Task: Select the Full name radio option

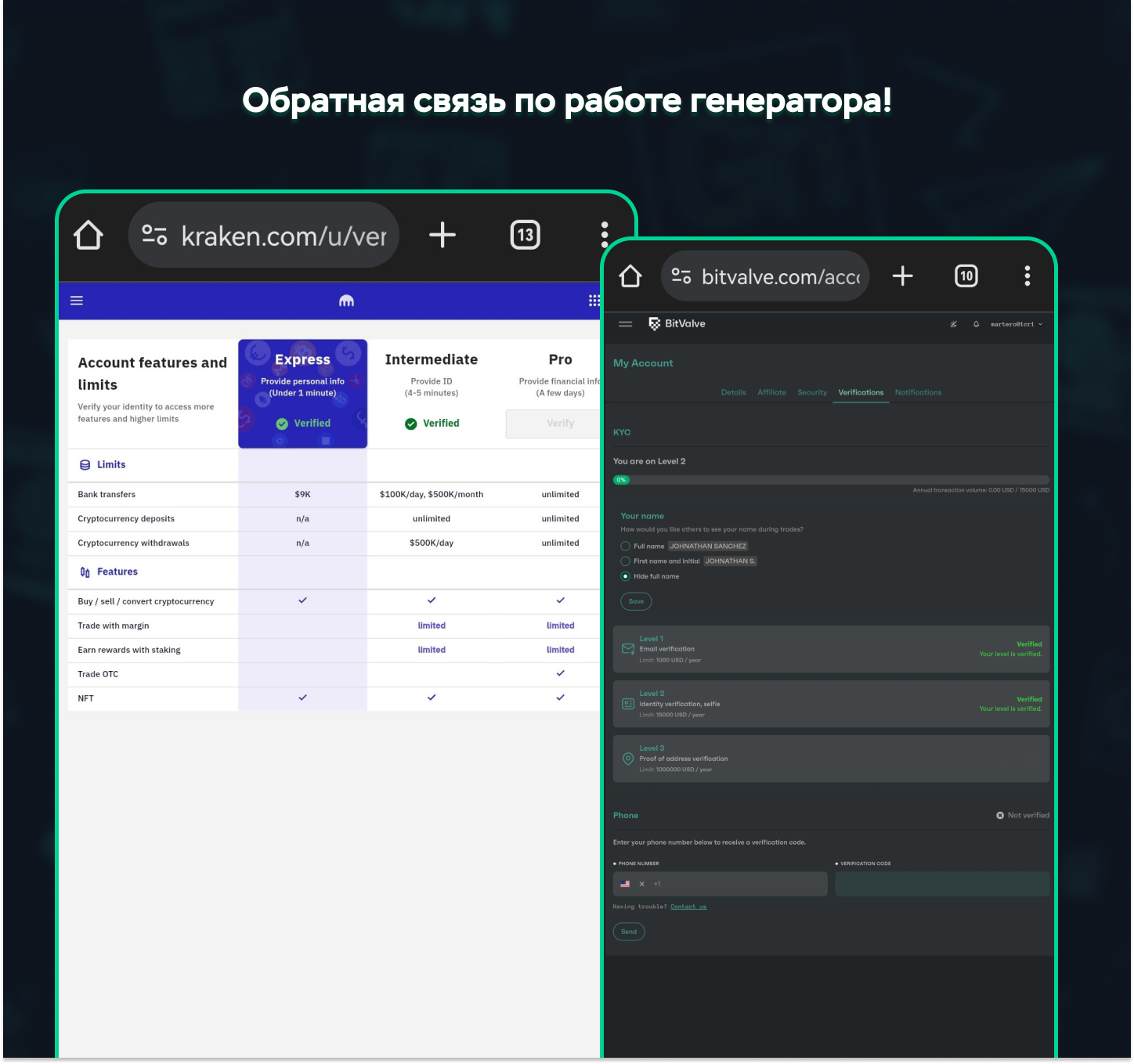Action: [x=626, y=546]
